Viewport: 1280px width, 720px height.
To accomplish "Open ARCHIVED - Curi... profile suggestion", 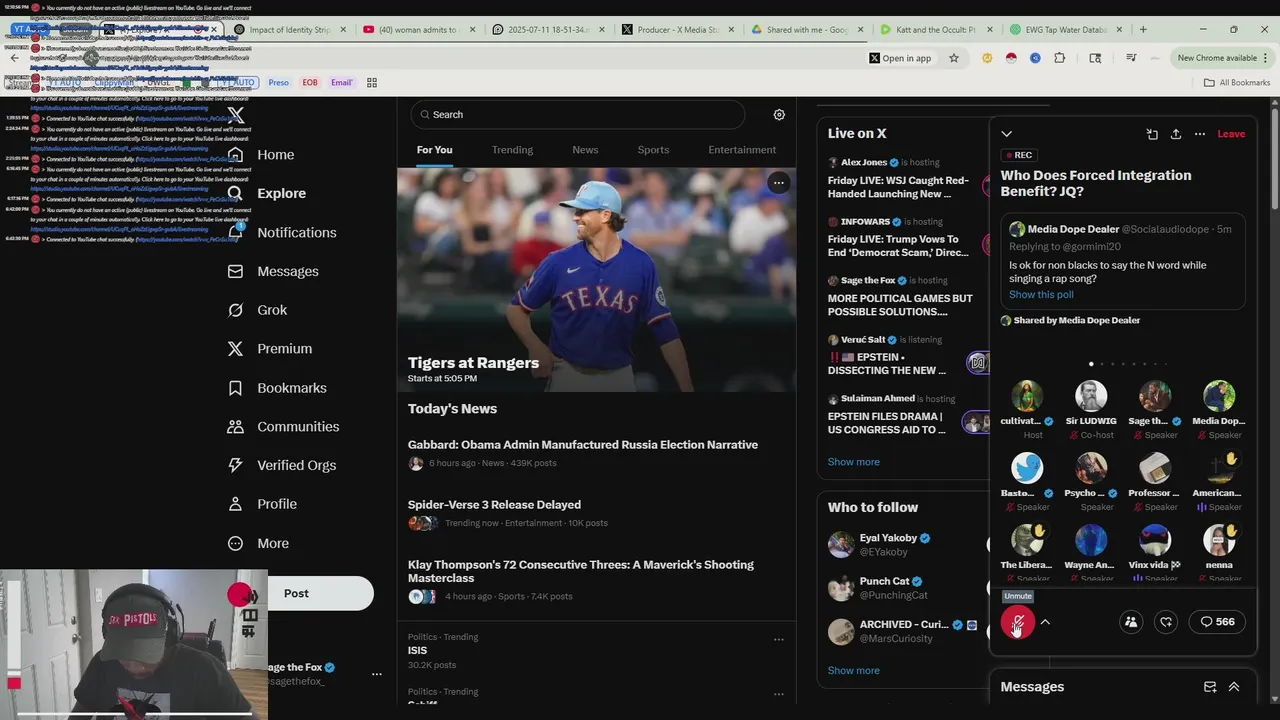I will 904,631.
